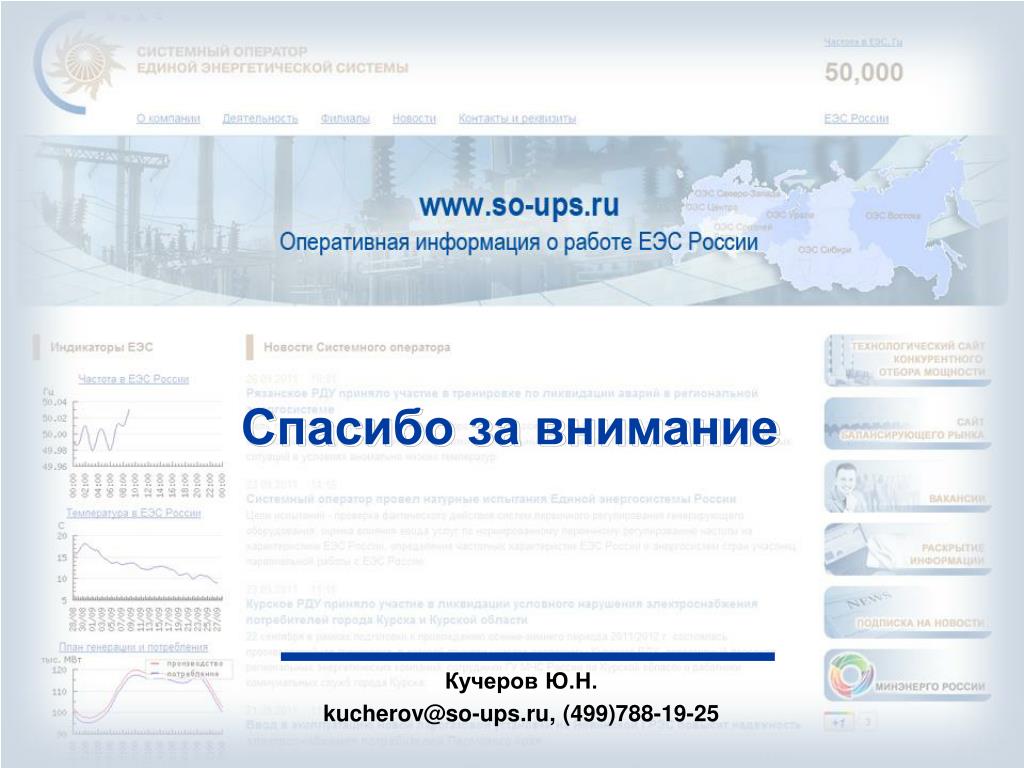
Task: Click Оперативная информация о работе ЕЭС России text
Action: [x=519, y=242]
